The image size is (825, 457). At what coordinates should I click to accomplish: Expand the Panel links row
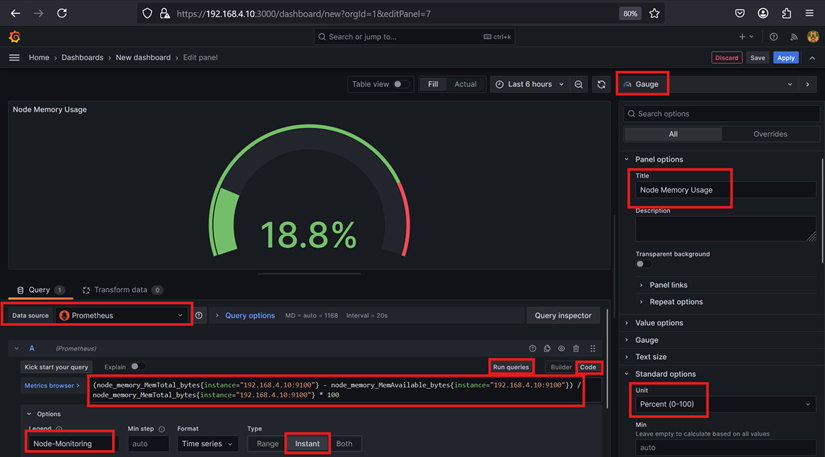[668, 285]
